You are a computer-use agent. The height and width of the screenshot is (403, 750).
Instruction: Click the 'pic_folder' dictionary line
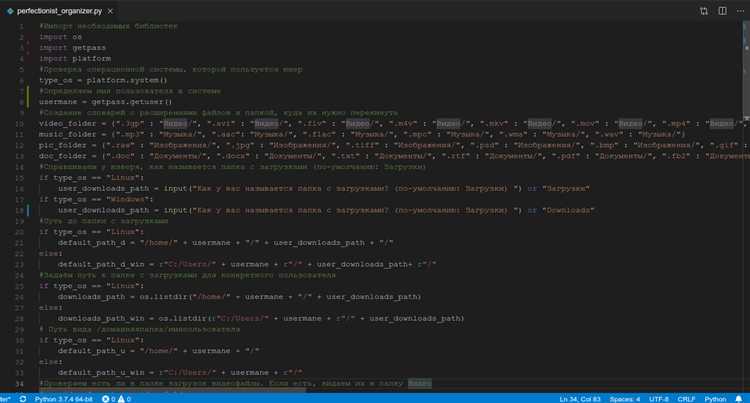394,145
